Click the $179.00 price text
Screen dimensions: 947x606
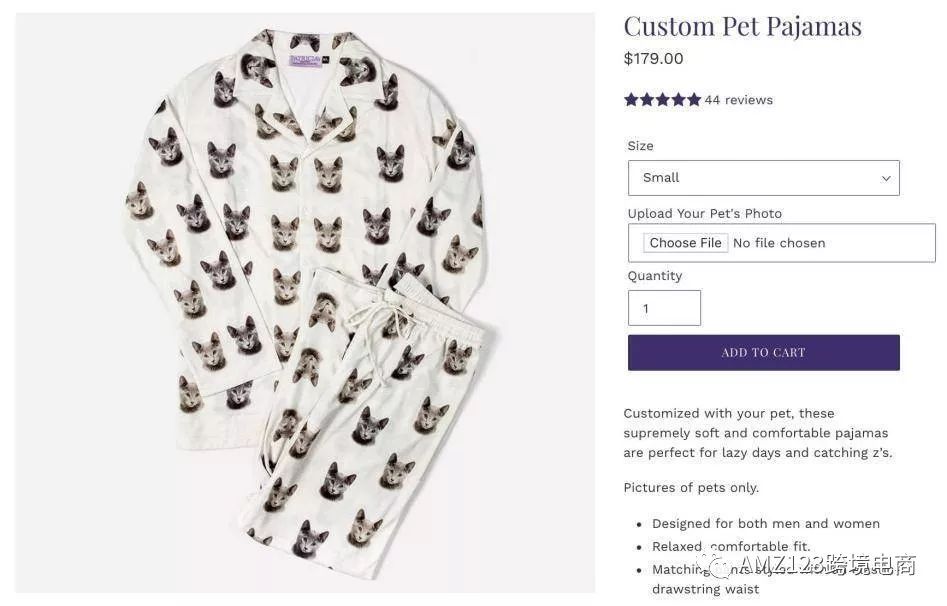pos(653,59)
